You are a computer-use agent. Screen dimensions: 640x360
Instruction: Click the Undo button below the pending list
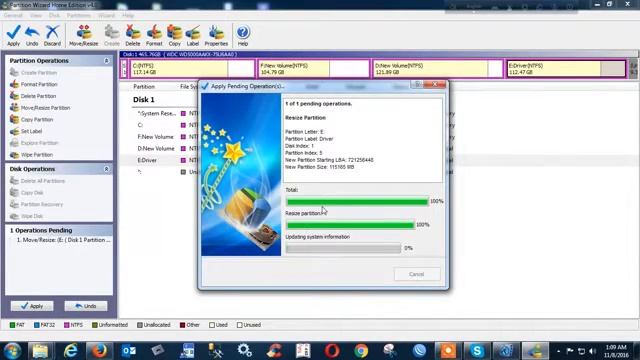pyautogui.click(x=86, y=306)
